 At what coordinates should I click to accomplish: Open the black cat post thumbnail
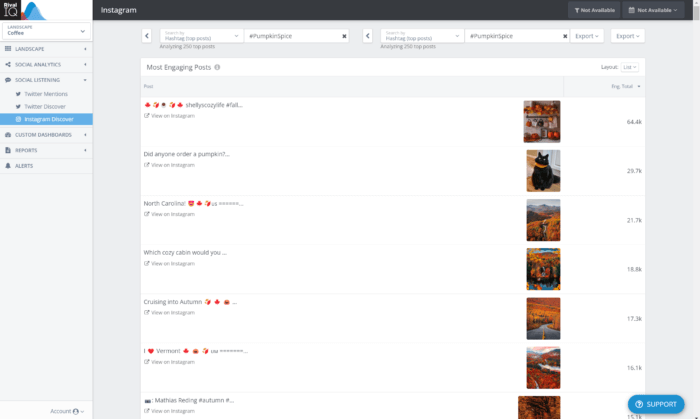[x=543, y=171]
